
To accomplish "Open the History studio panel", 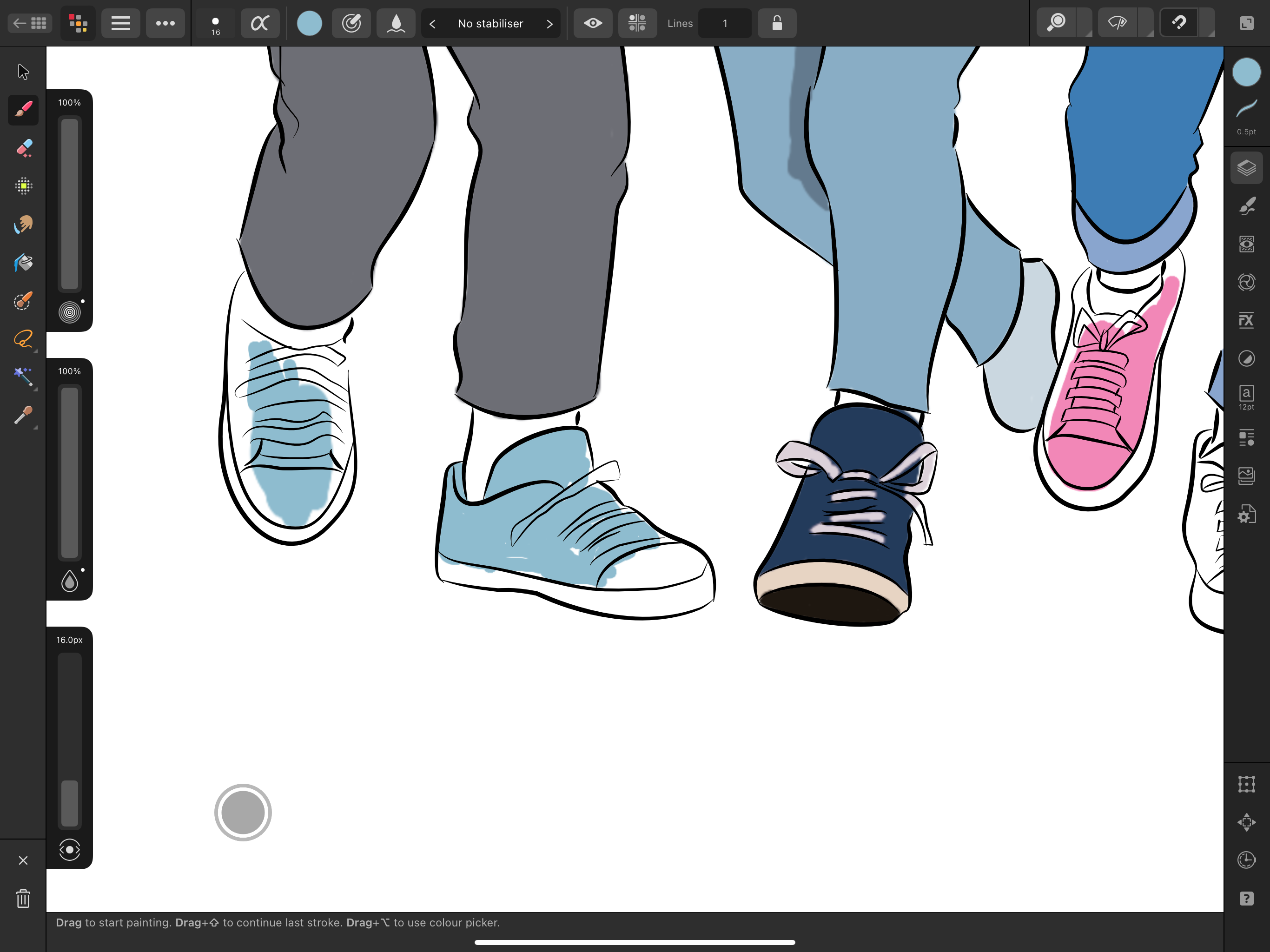I will [1246, 860].
